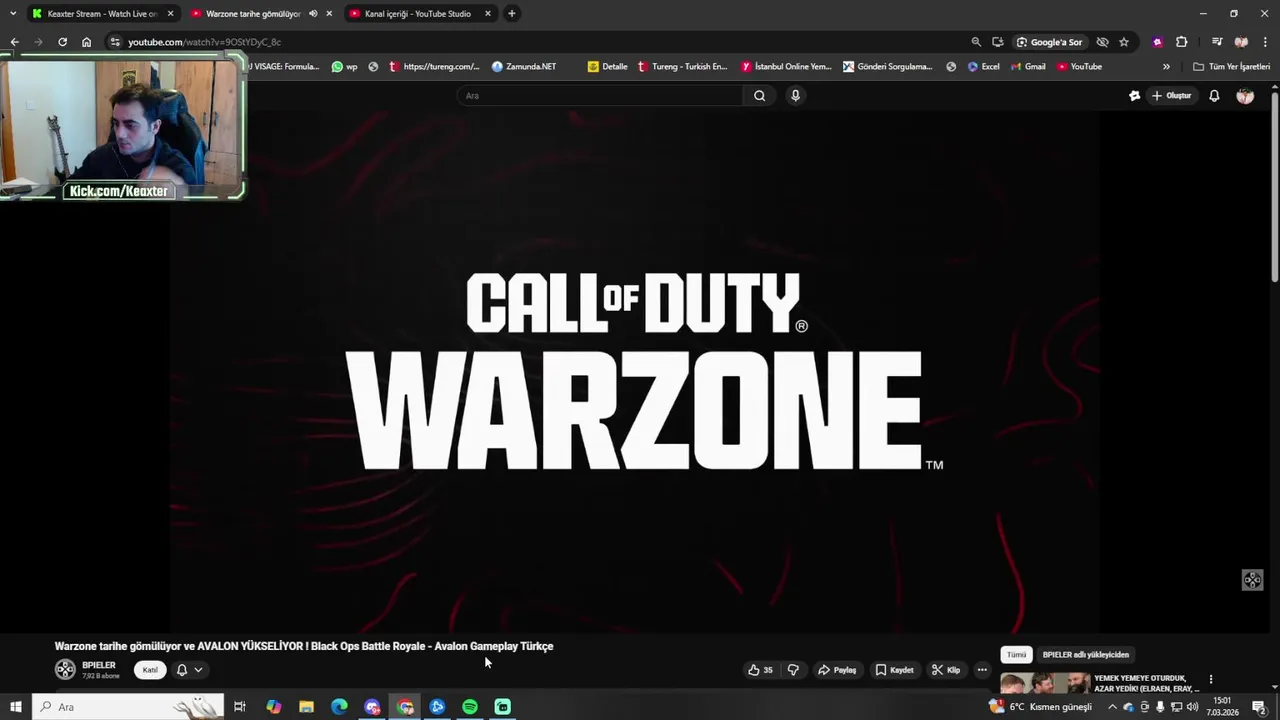Toggle notification bell for BPIELER channel
1280x720 pixels.
coord(182,670)
